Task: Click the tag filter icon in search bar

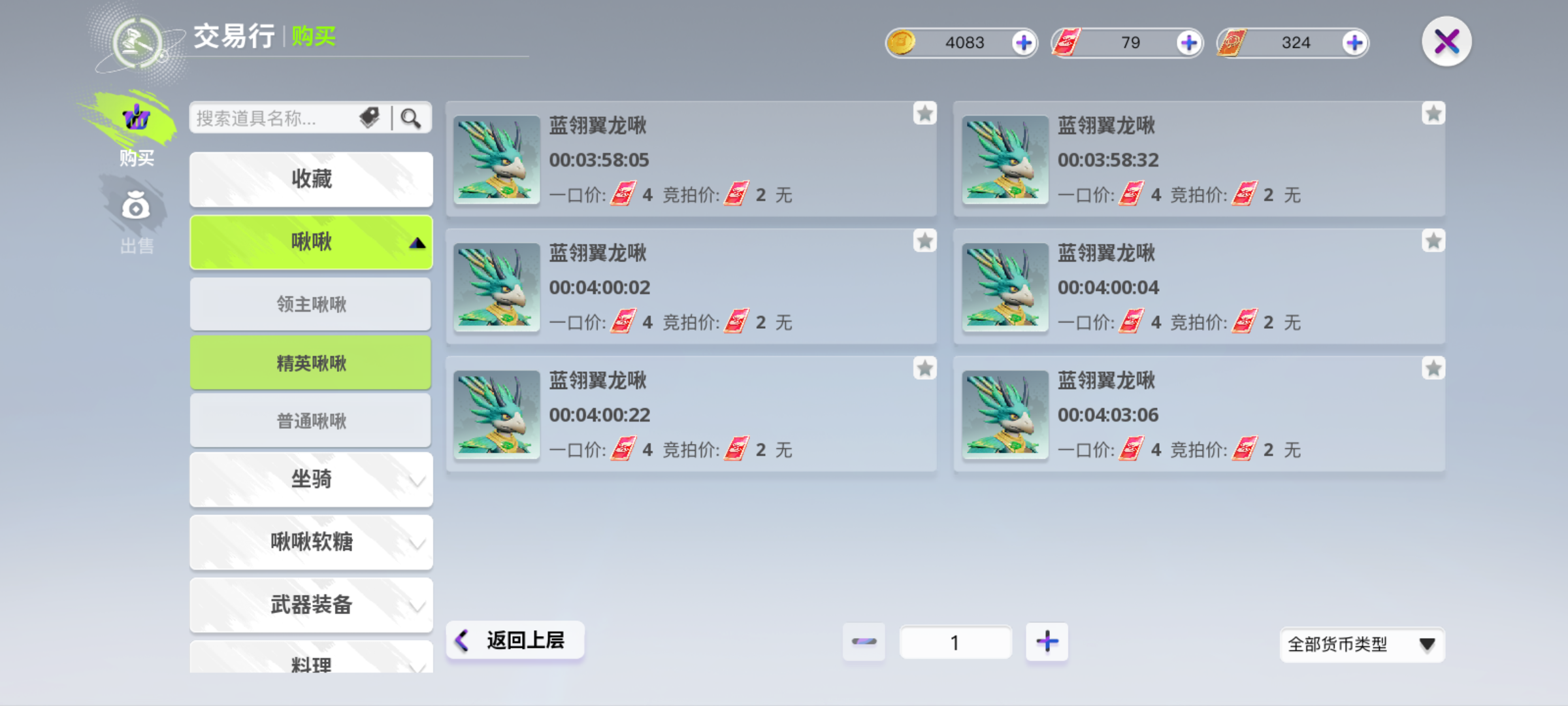Action: pos(370,118)
